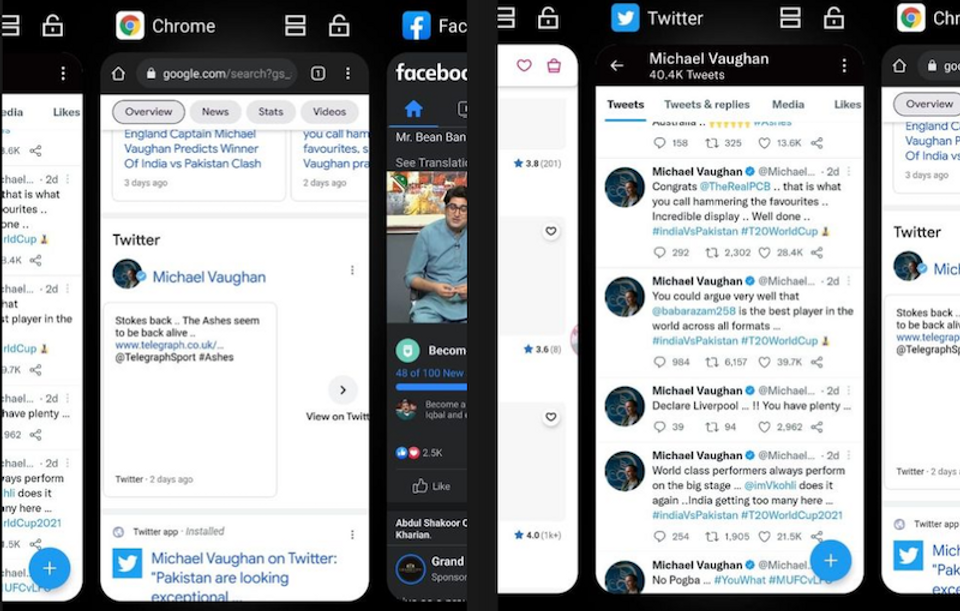Open three-dot menu in Michael Vaughan profile header

[x=844, y=66]
